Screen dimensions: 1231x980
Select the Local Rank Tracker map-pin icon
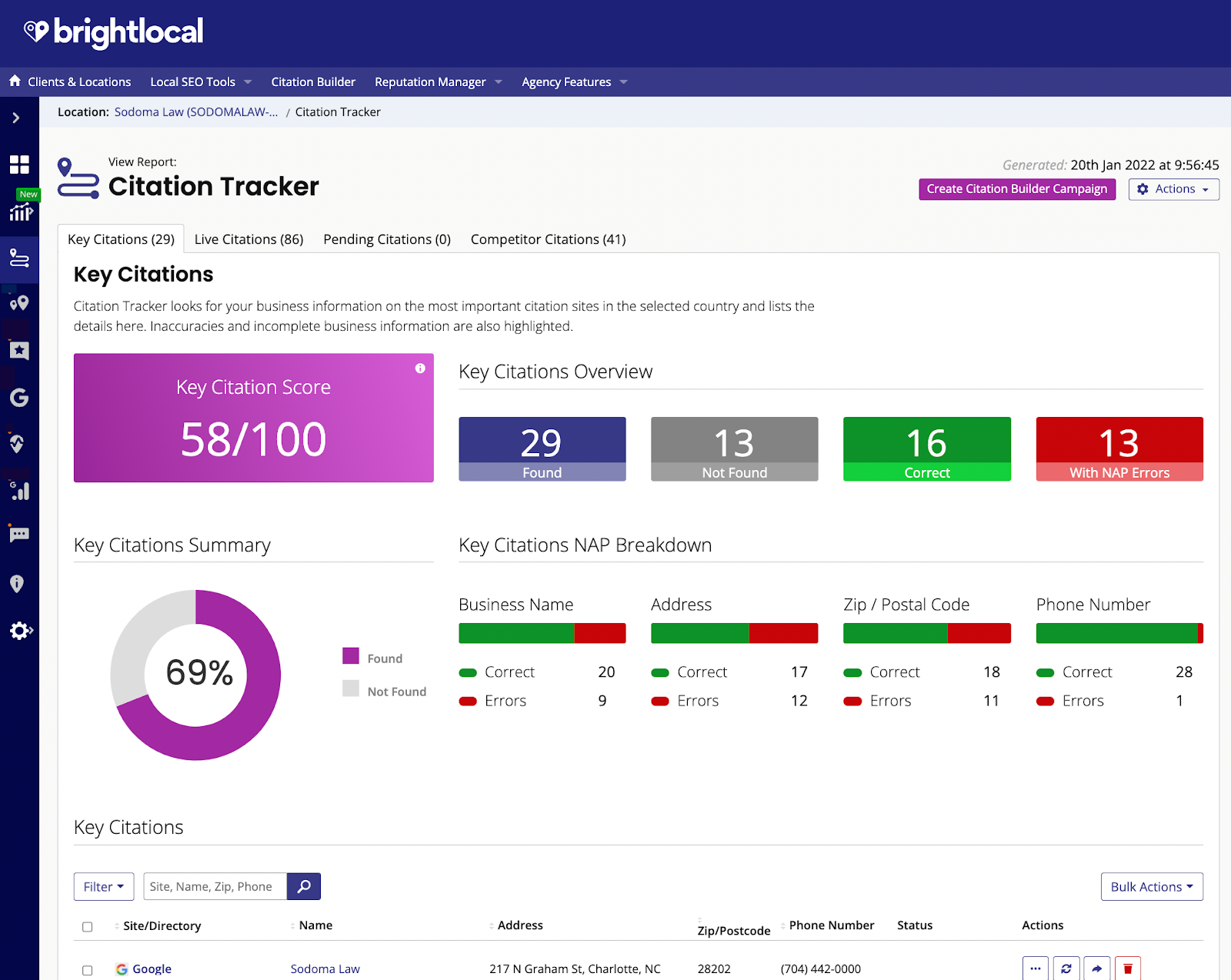[x=20, y=303]
